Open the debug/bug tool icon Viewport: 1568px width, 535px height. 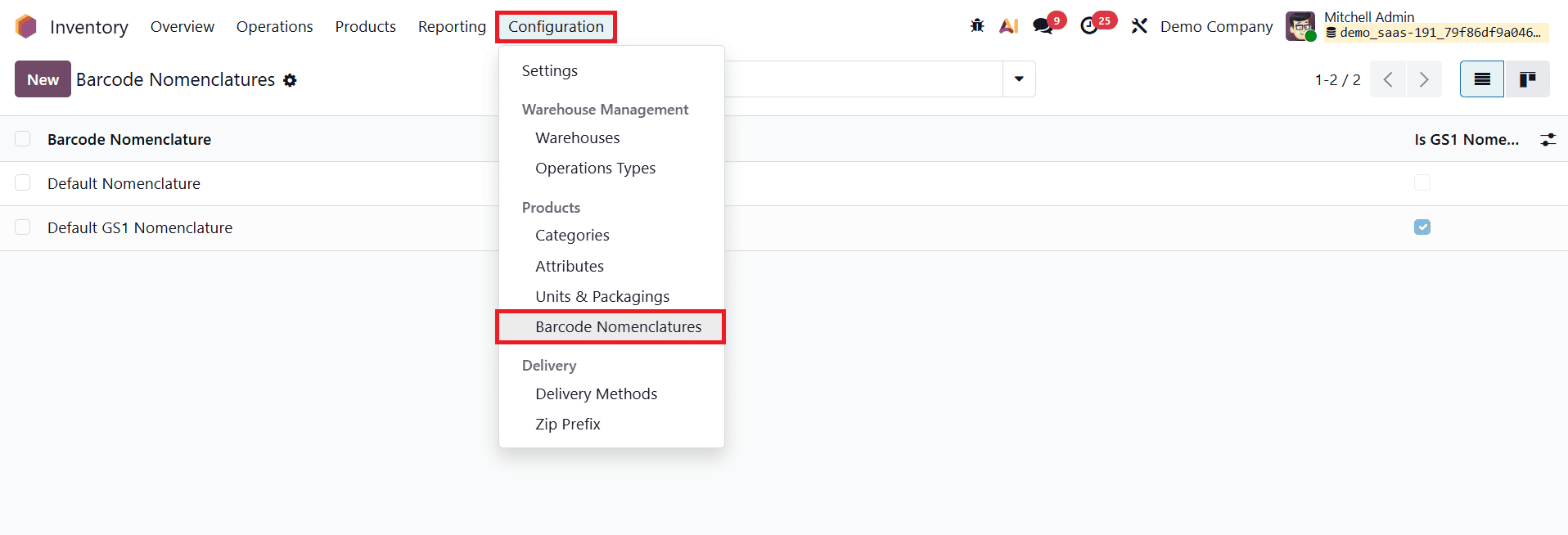click(977, 25)
